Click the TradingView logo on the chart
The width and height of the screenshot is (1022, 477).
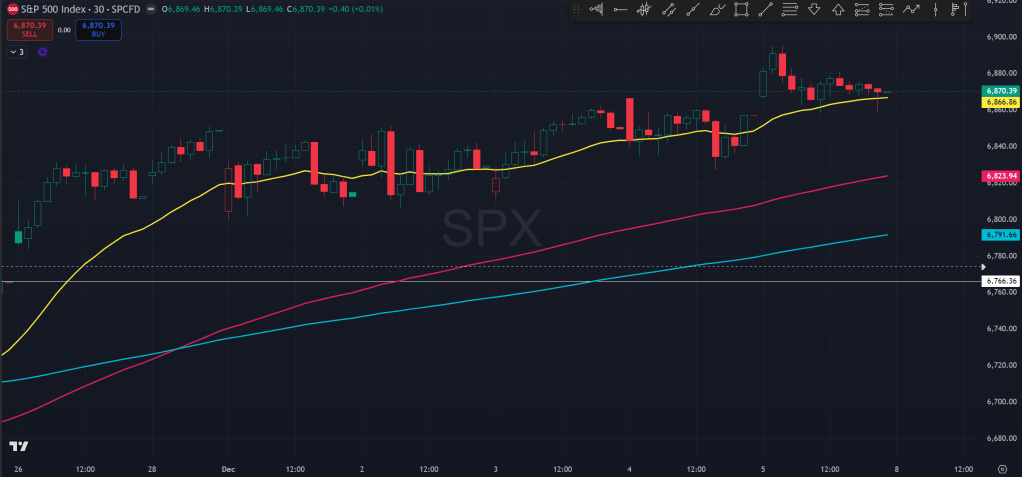(x=17, y=447)
